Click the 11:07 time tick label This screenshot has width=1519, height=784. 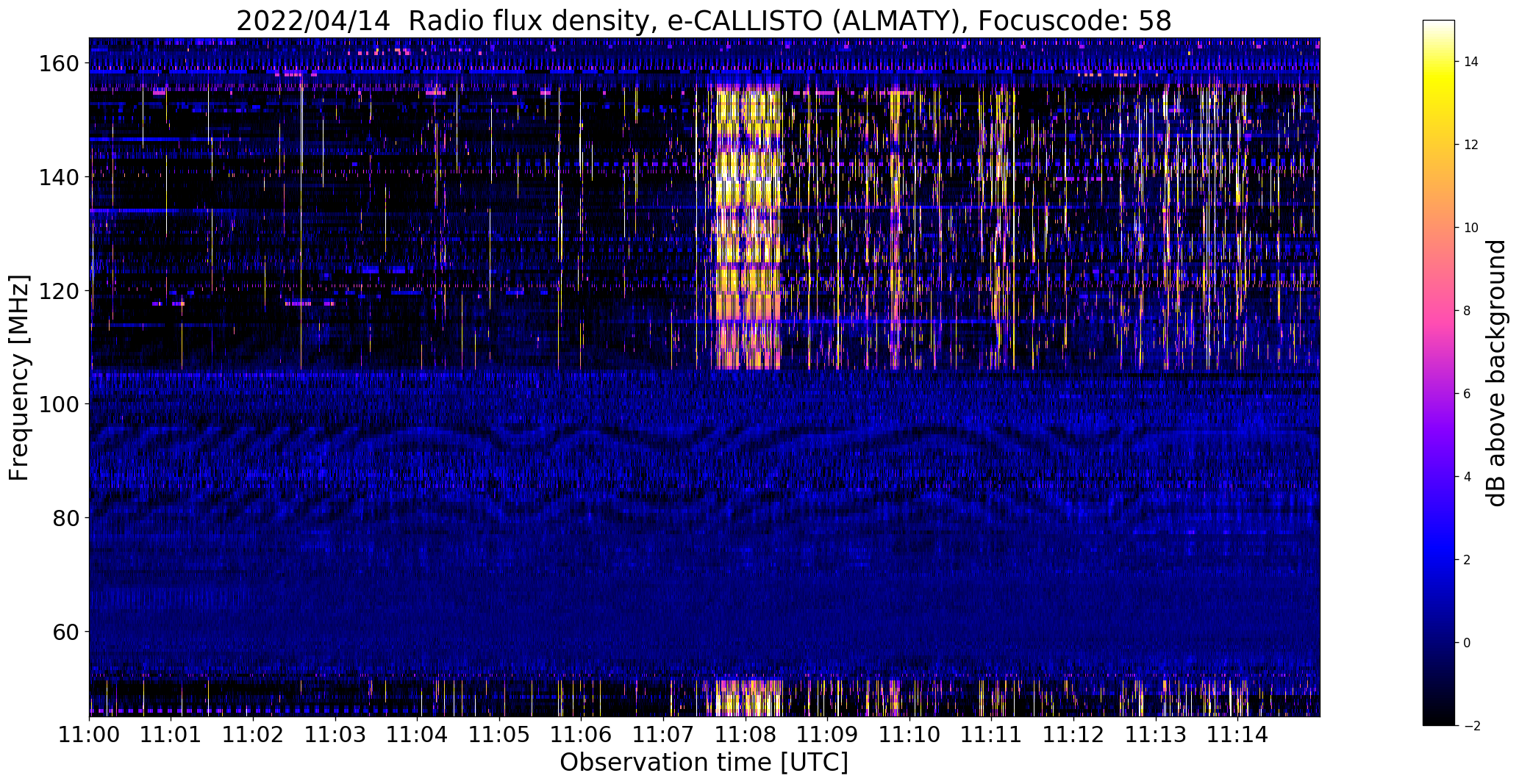[663, 734]
